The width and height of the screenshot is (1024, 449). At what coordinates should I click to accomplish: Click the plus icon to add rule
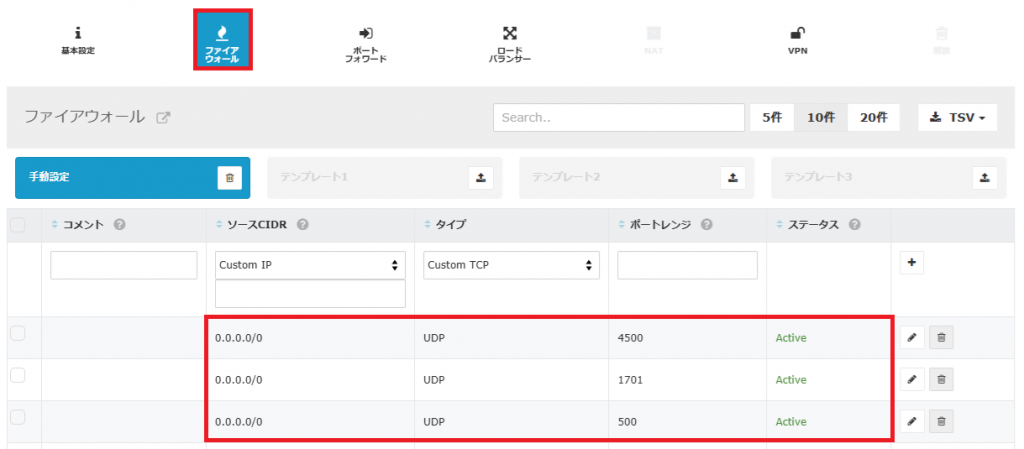tap(911, 263)
